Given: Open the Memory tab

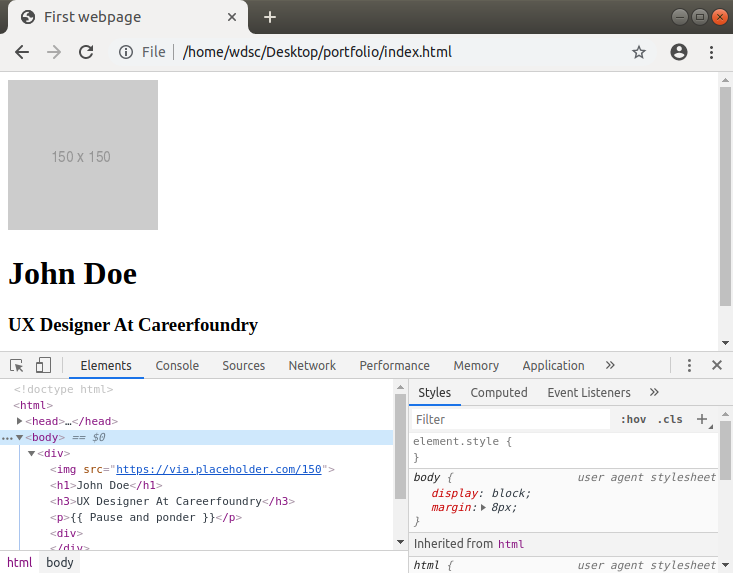Looking at the screenshot, I should tap(476, 365).
